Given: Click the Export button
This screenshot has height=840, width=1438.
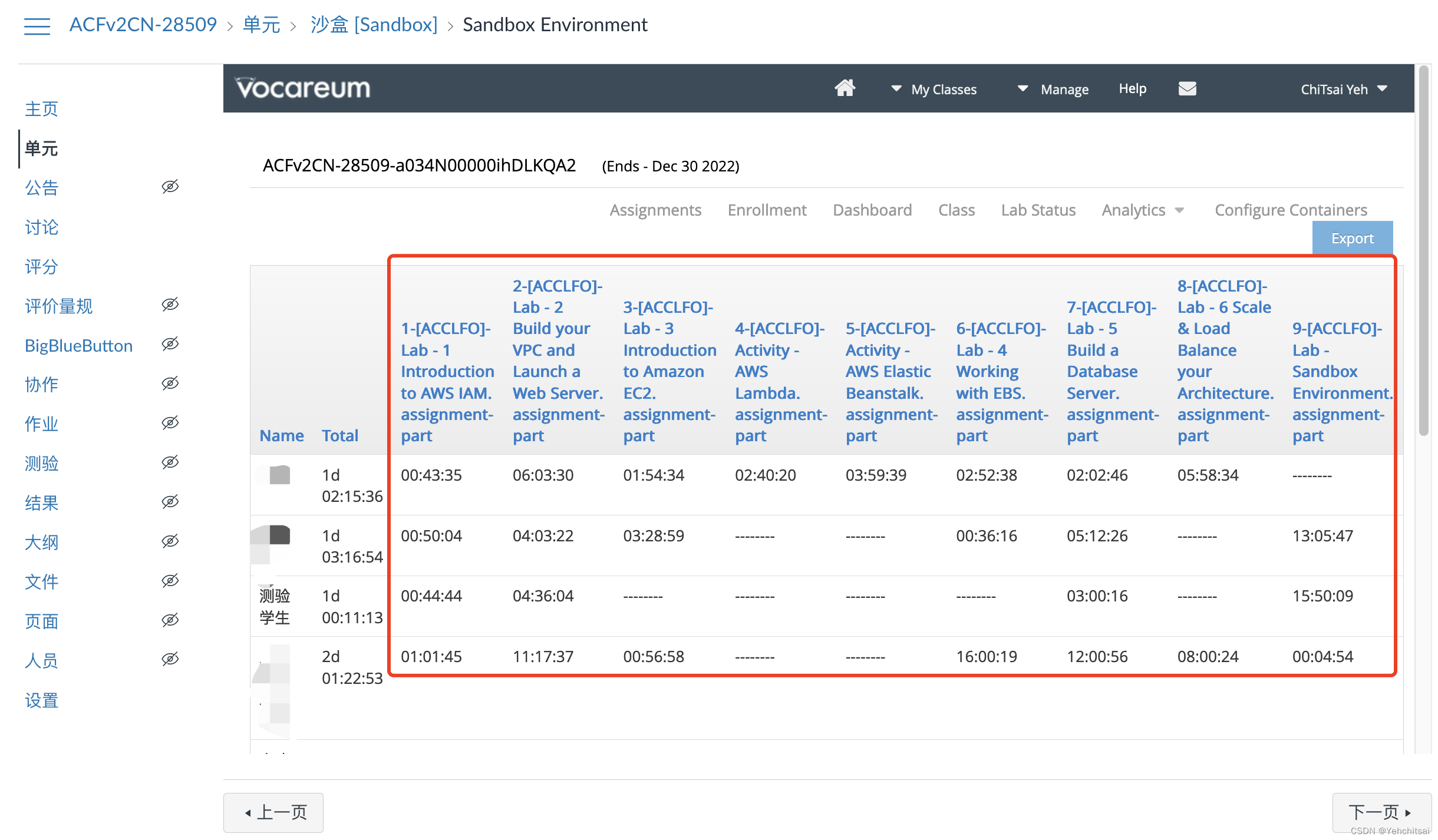Looking at the screenshot, I should tap(1352, 238).
